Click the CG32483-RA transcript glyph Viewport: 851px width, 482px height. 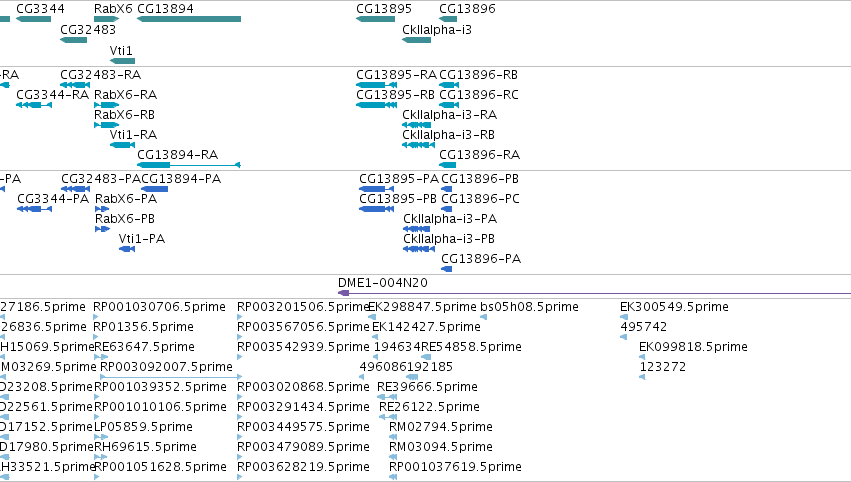coord(75,85)
